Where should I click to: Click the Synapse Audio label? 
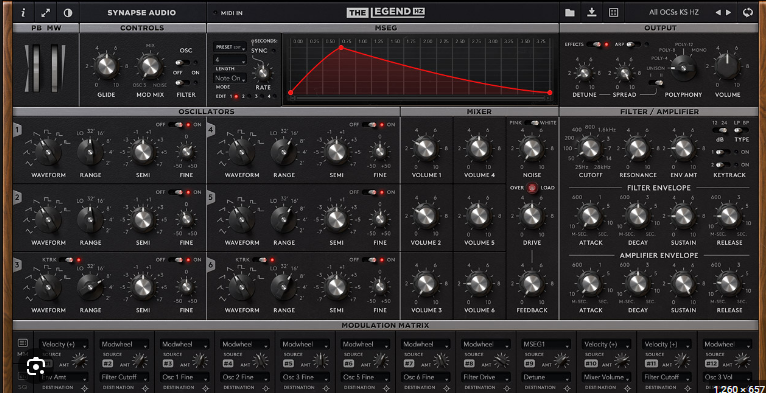coord(142,13)
